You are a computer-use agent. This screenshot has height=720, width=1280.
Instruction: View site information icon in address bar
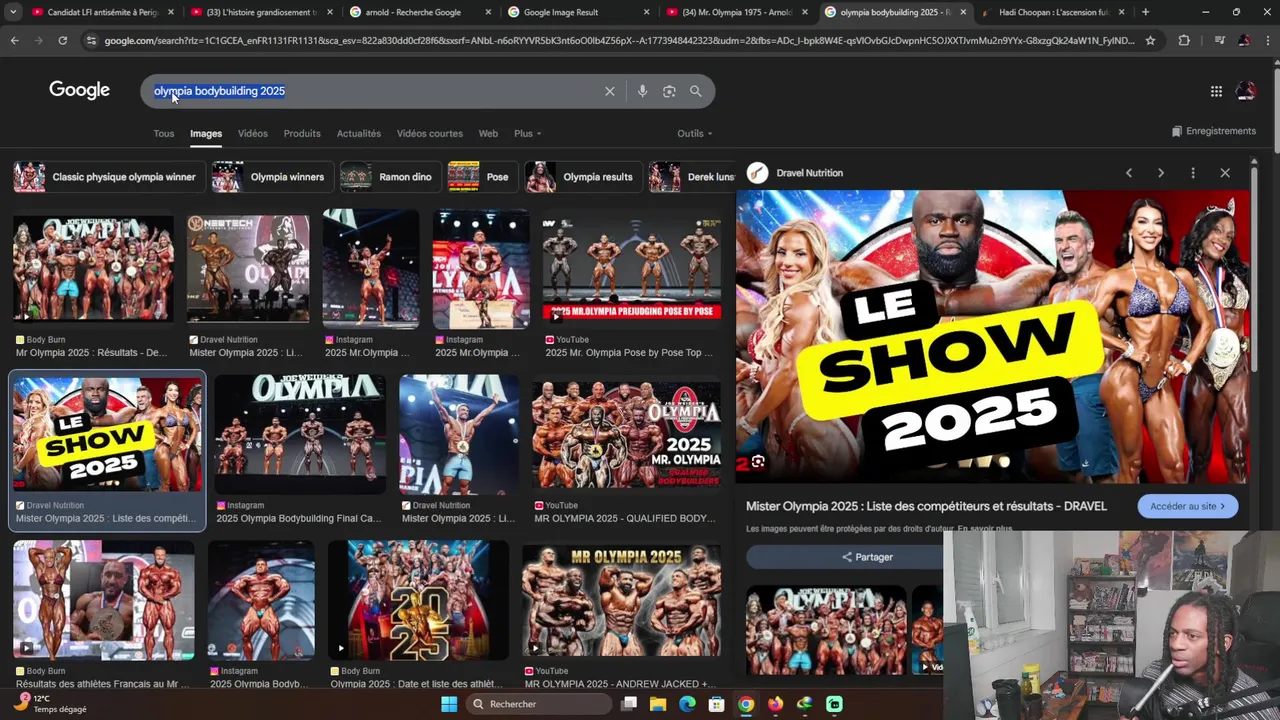tap(91, 40)
